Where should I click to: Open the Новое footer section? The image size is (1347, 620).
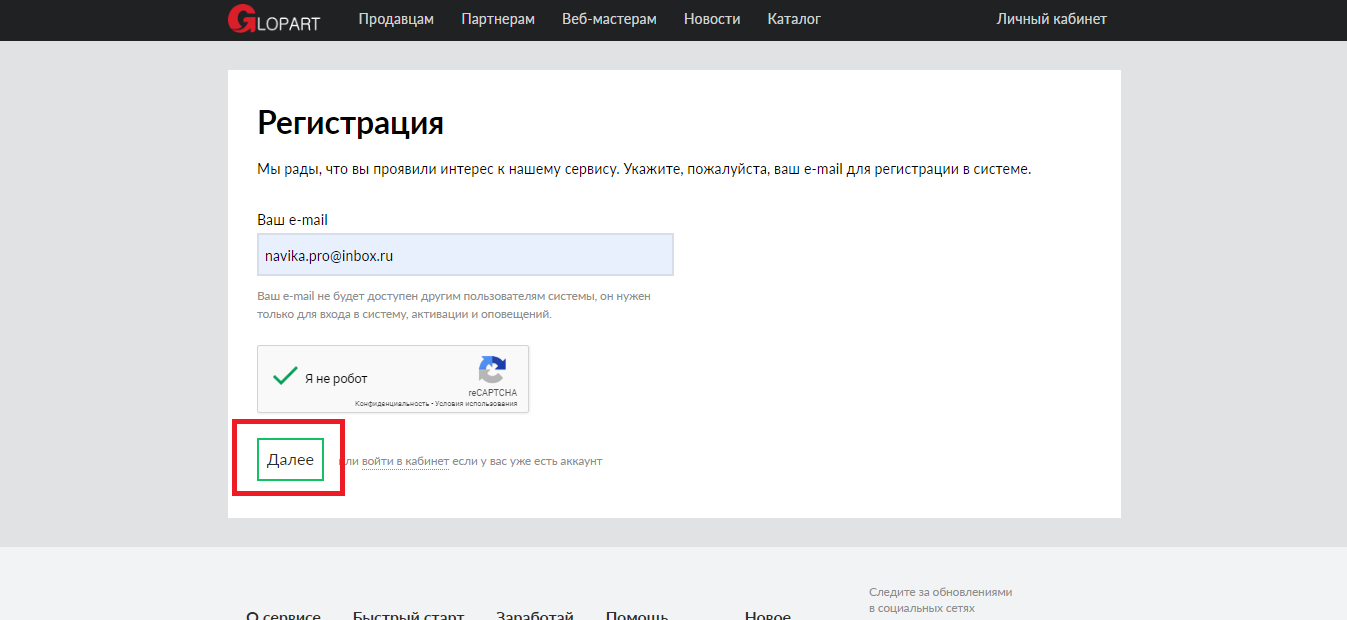tap(767, 614)
